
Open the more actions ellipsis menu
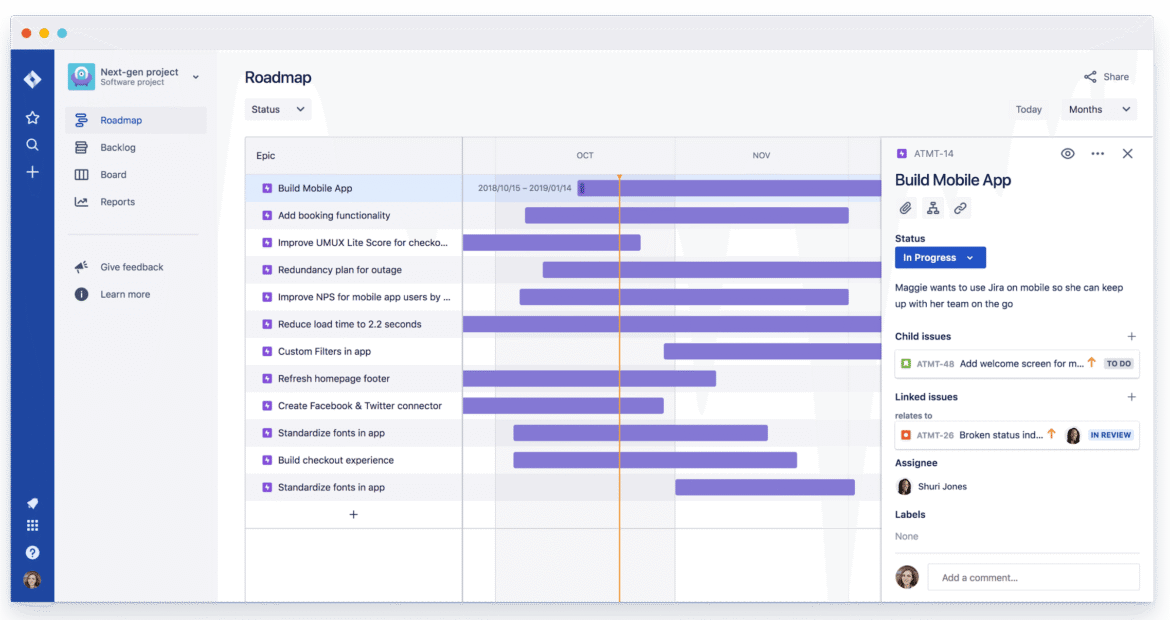[x=1098, y=154]
